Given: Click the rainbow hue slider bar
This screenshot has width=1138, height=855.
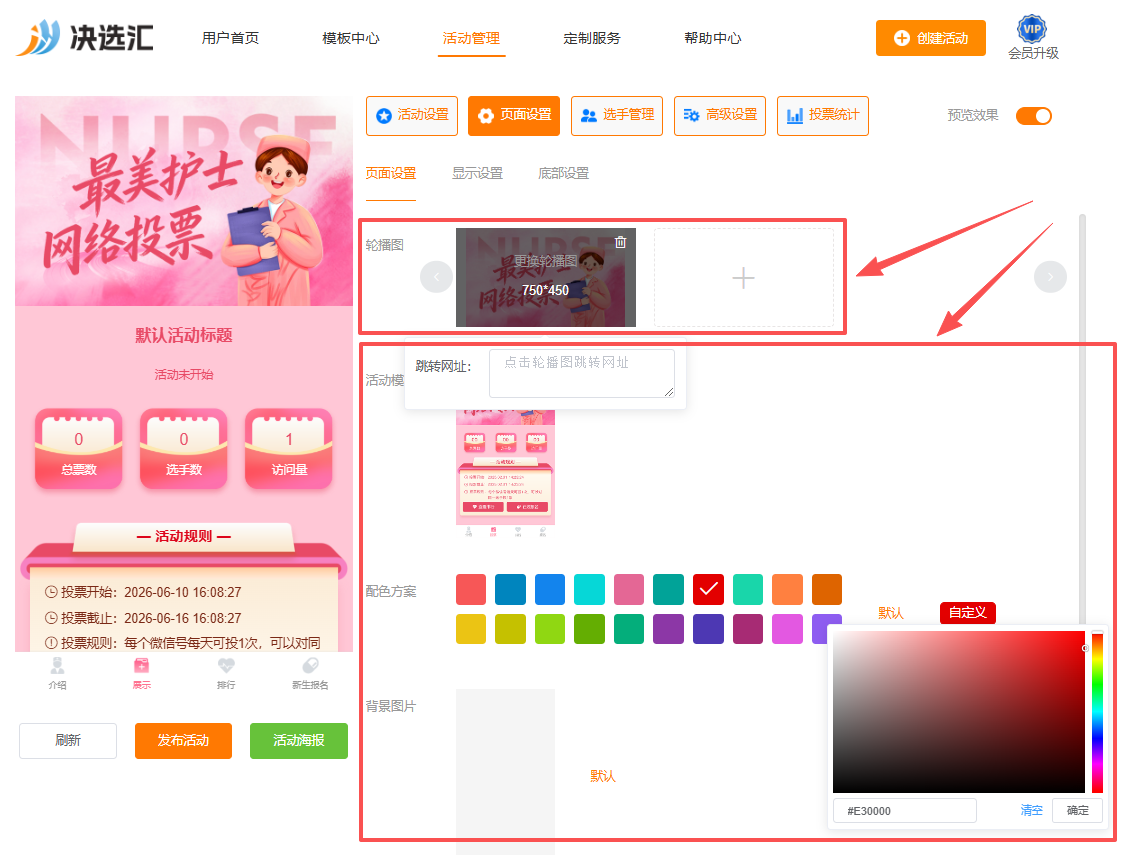Looking at the screenshot, I should 1097,711.
